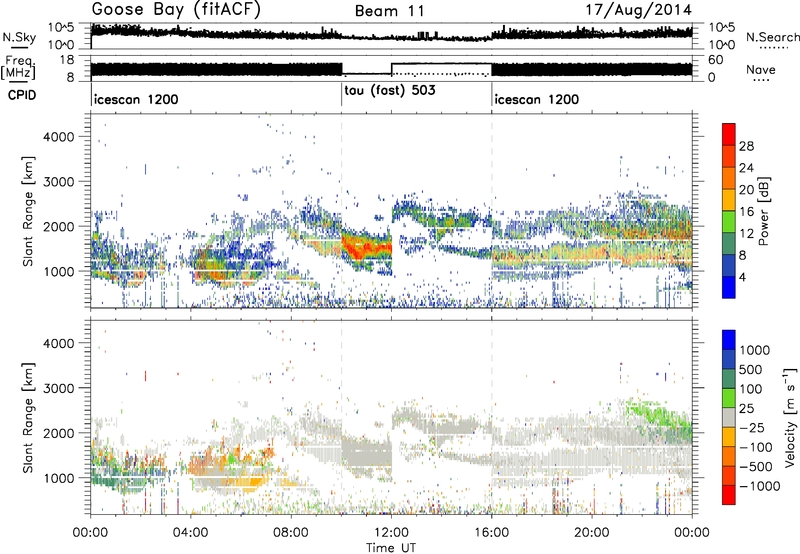
Task: Click the '12:00' time axis tick label
Action: click(391, 533)
